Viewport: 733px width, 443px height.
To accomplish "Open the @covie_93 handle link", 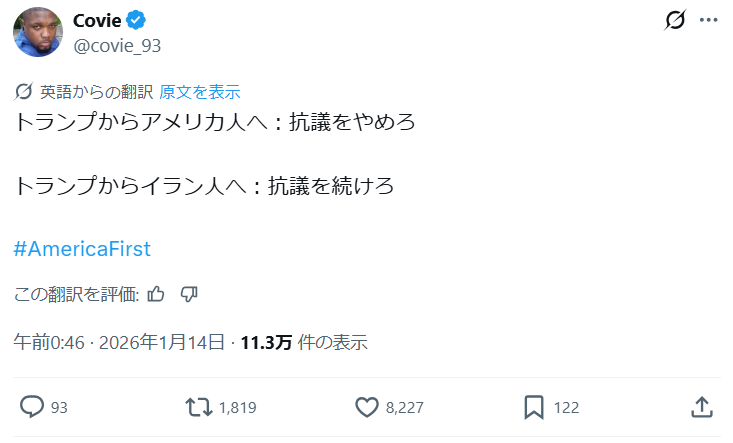I will tap(117, 45).
